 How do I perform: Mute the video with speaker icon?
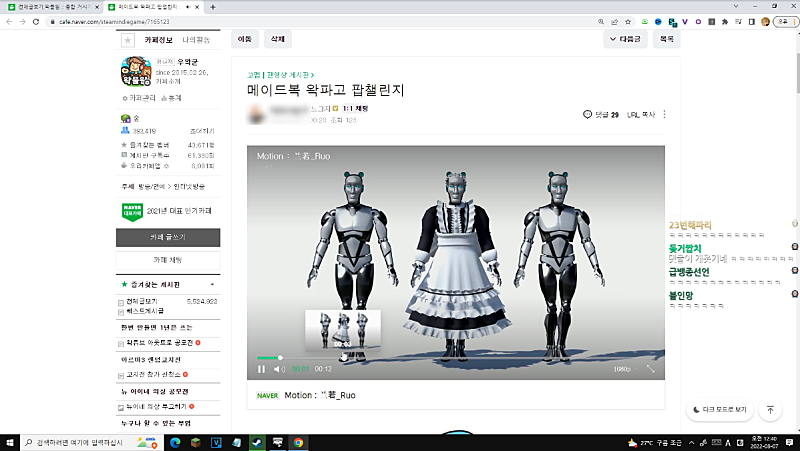279,369
